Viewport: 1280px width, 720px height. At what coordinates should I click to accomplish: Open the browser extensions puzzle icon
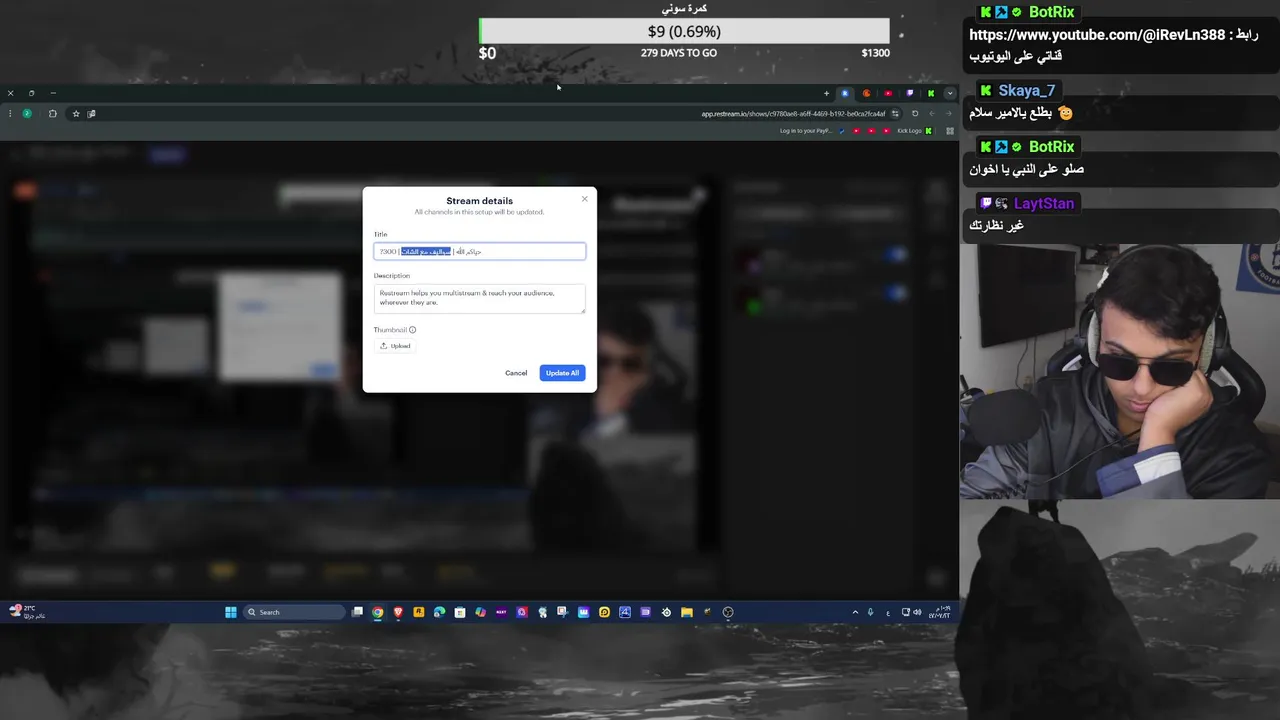tap(52, 114)
